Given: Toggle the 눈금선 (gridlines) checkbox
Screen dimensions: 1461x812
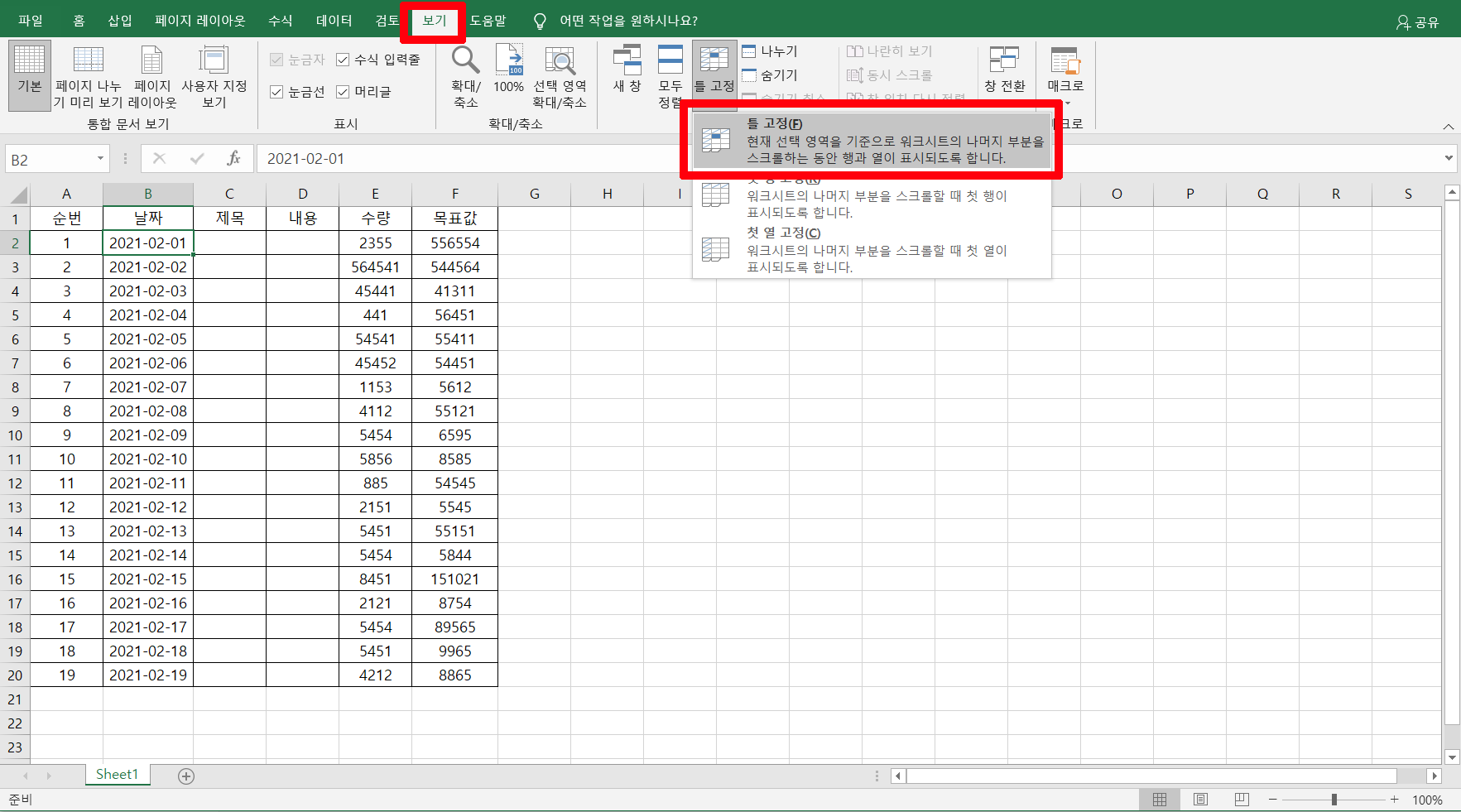Looking at the screenshot, I should tap(277, 92).
